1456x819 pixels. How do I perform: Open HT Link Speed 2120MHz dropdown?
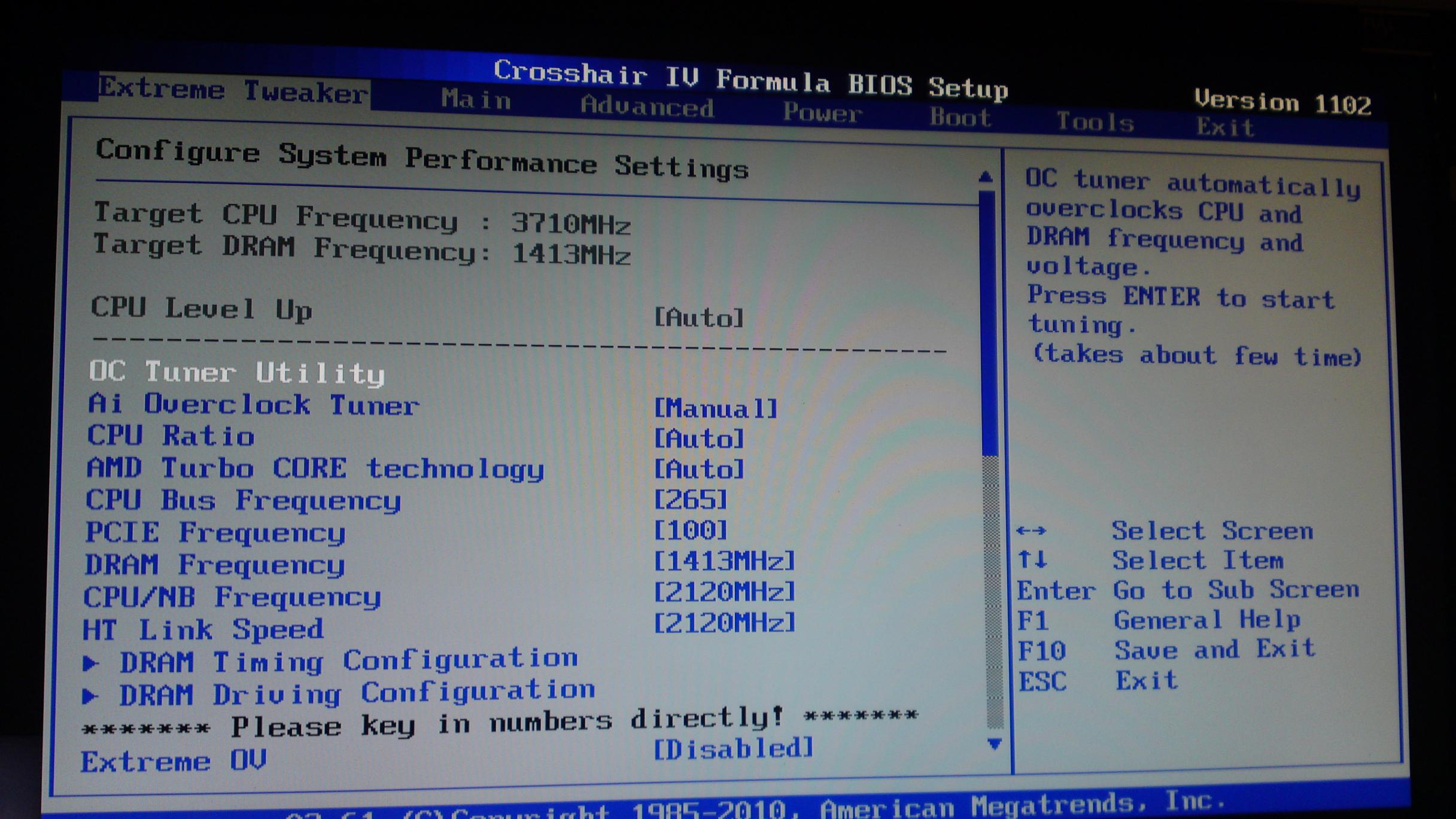coord(724,623)
